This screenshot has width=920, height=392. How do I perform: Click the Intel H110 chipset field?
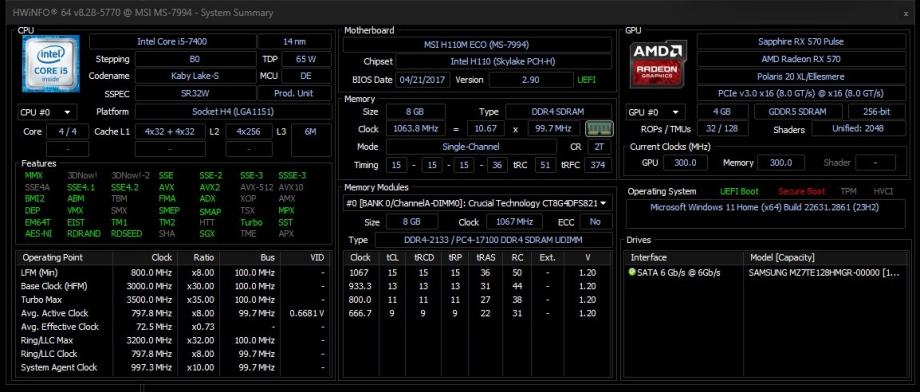[x=503, y=62]
